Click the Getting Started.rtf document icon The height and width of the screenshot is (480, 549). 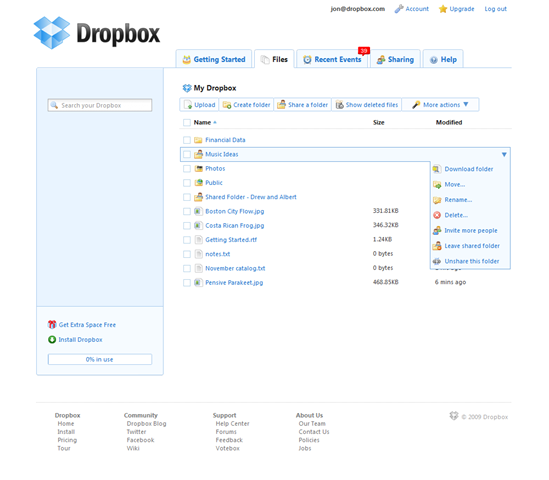click(x=199, y=239)
